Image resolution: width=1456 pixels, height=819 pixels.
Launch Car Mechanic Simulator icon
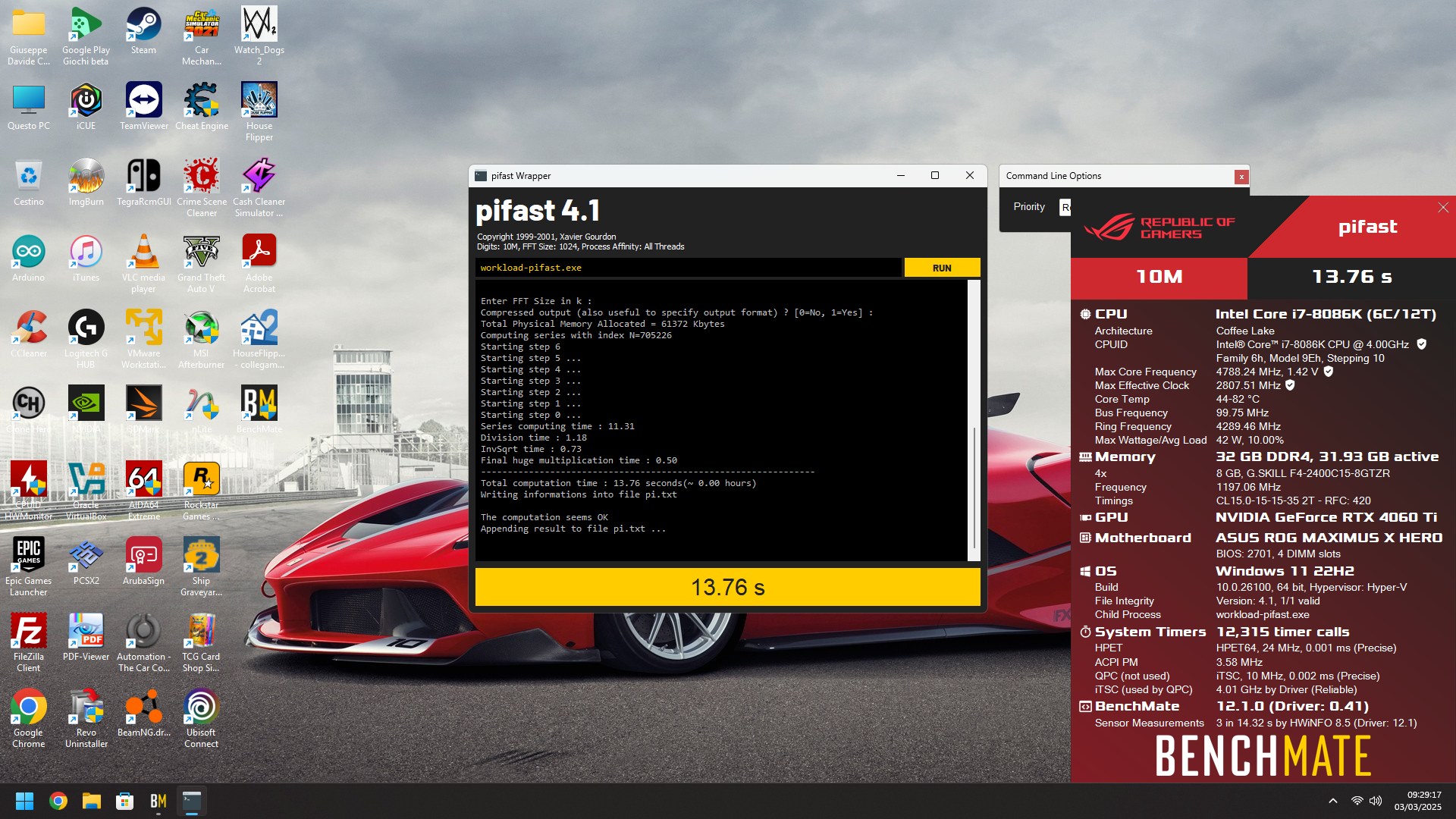point(202,36)
